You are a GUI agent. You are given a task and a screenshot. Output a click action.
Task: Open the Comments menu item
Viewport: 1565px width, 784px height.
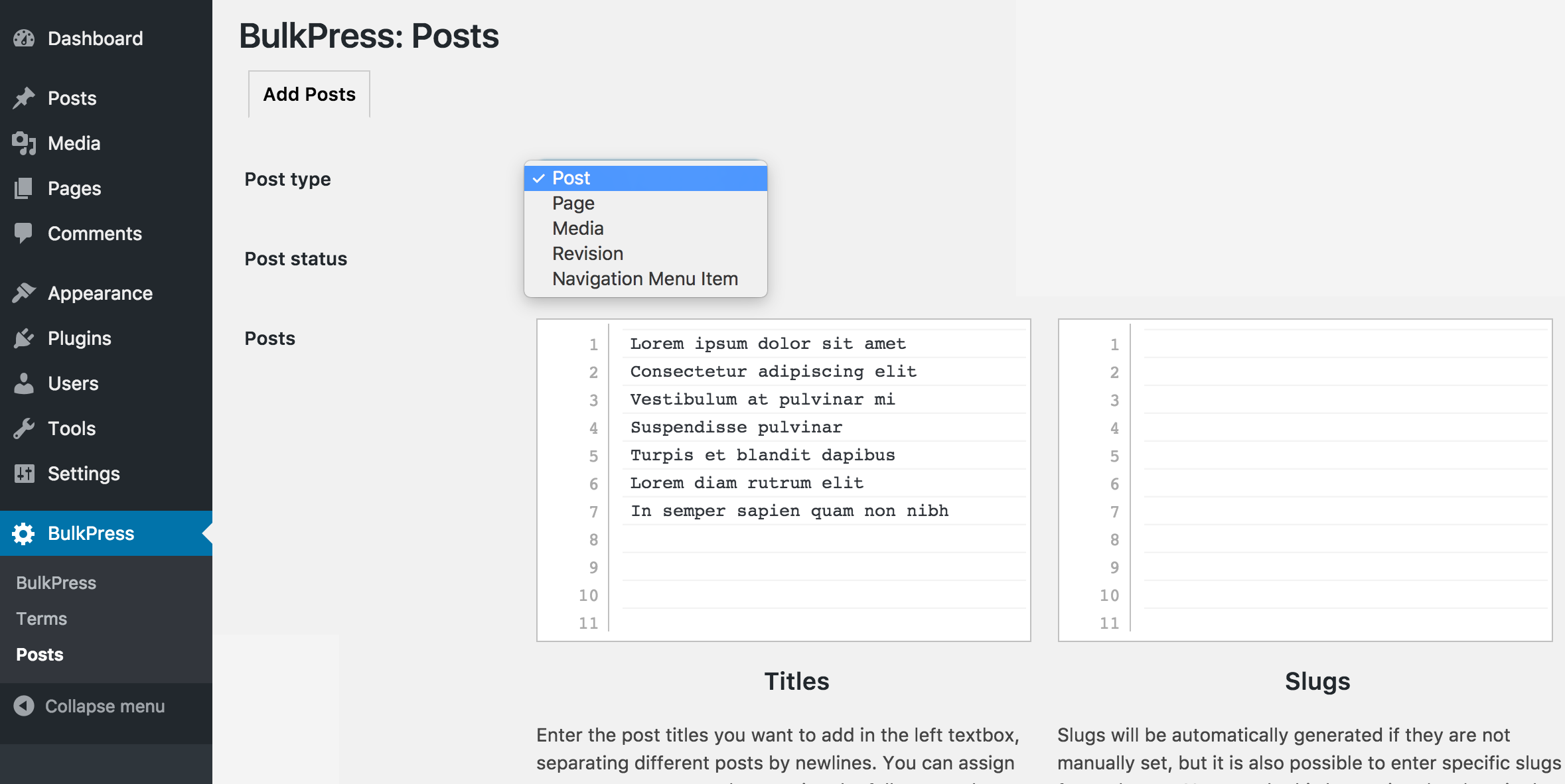[106, 233]
